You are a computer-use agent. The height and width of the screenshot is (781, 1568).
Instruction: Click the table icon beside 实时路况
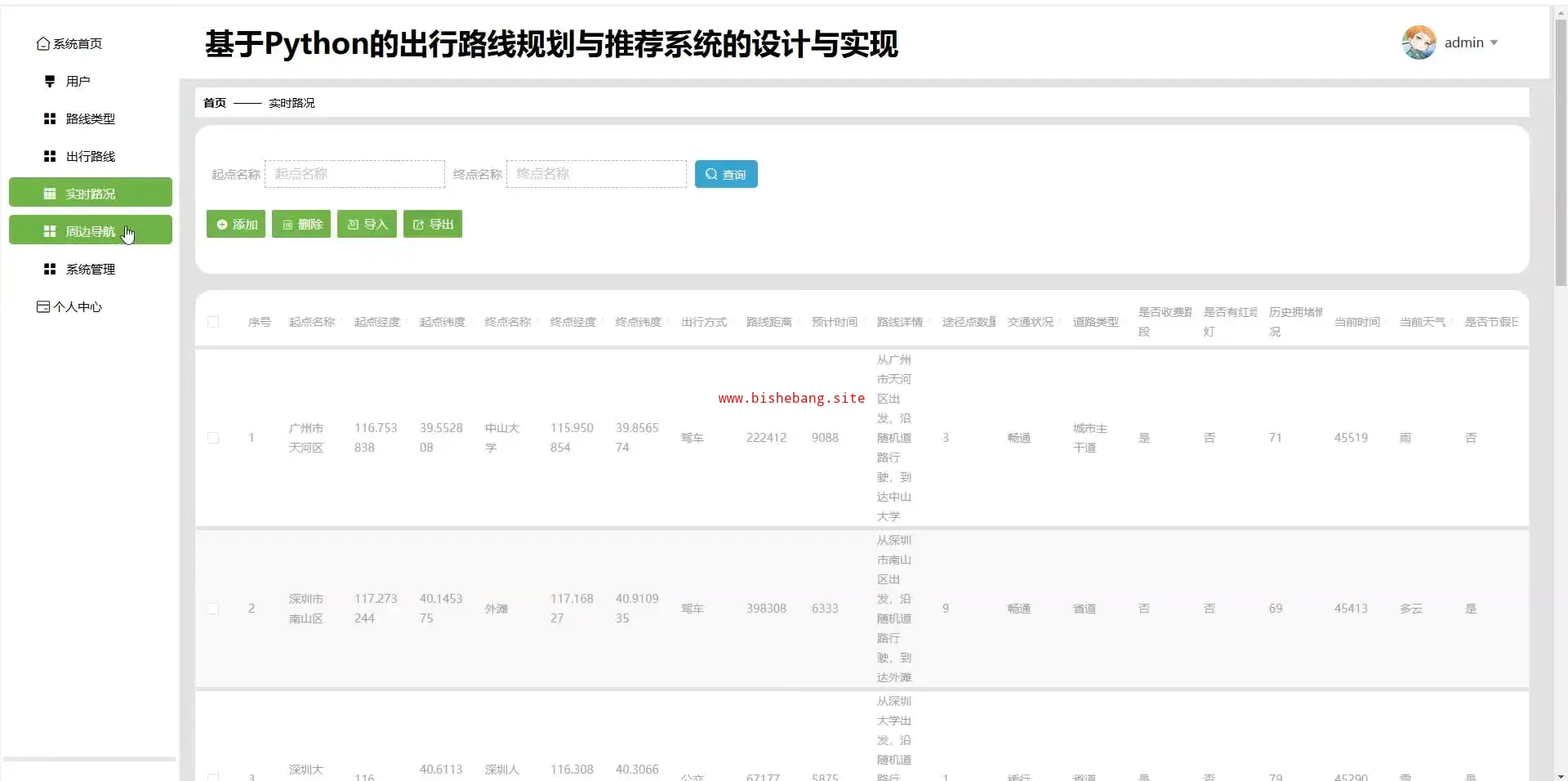coord(50,194)
